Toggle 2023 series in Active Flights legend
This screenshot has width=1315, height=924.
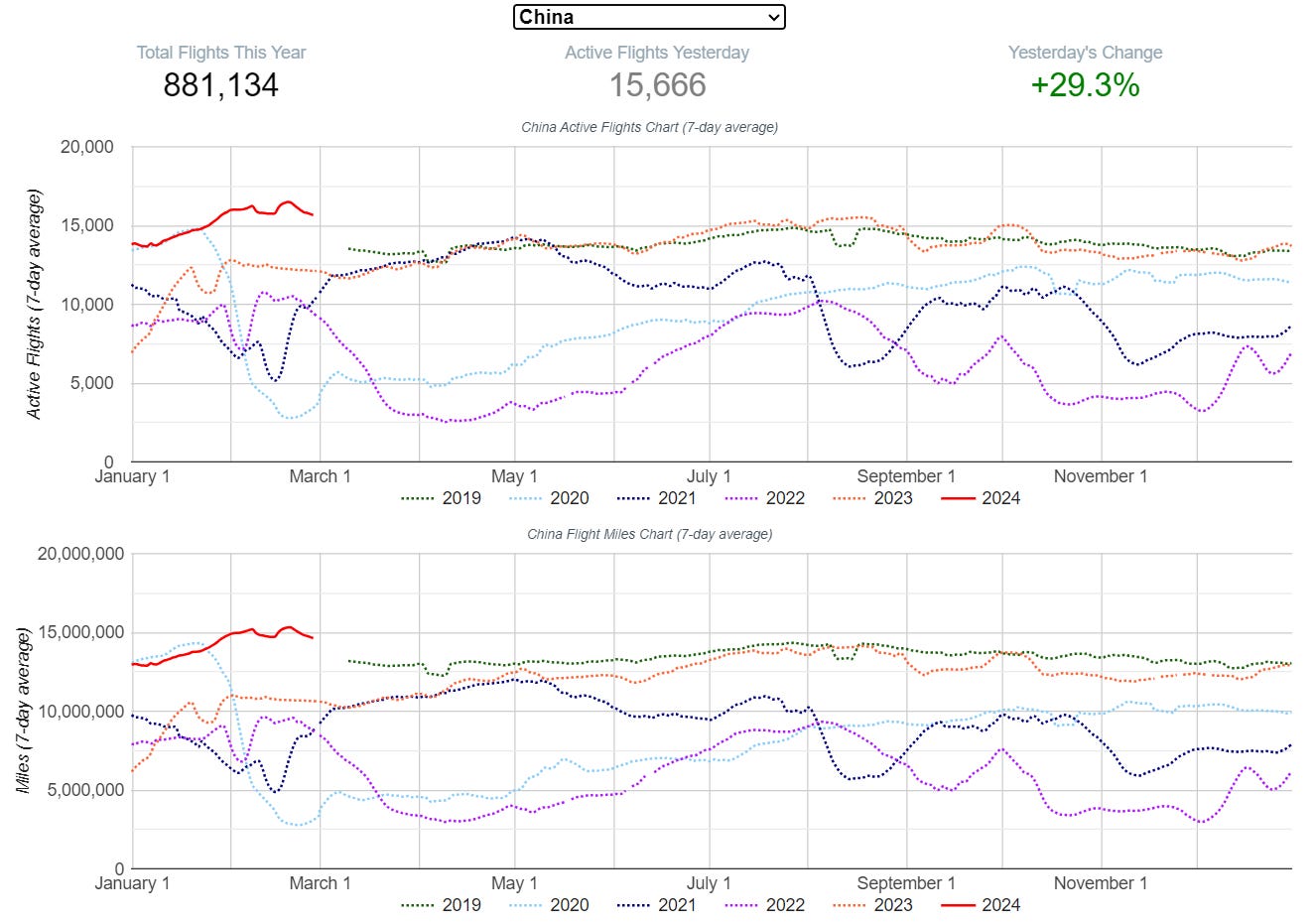pos(872,498)
